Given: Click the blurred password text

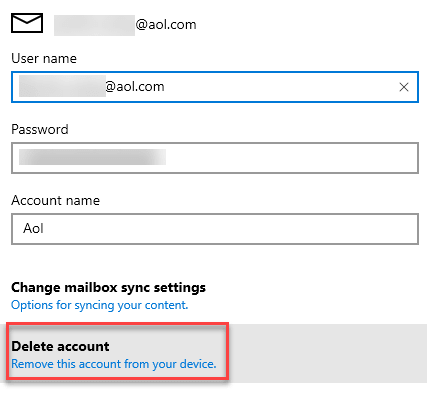Looking at the screenshot, I should point(92,157).
